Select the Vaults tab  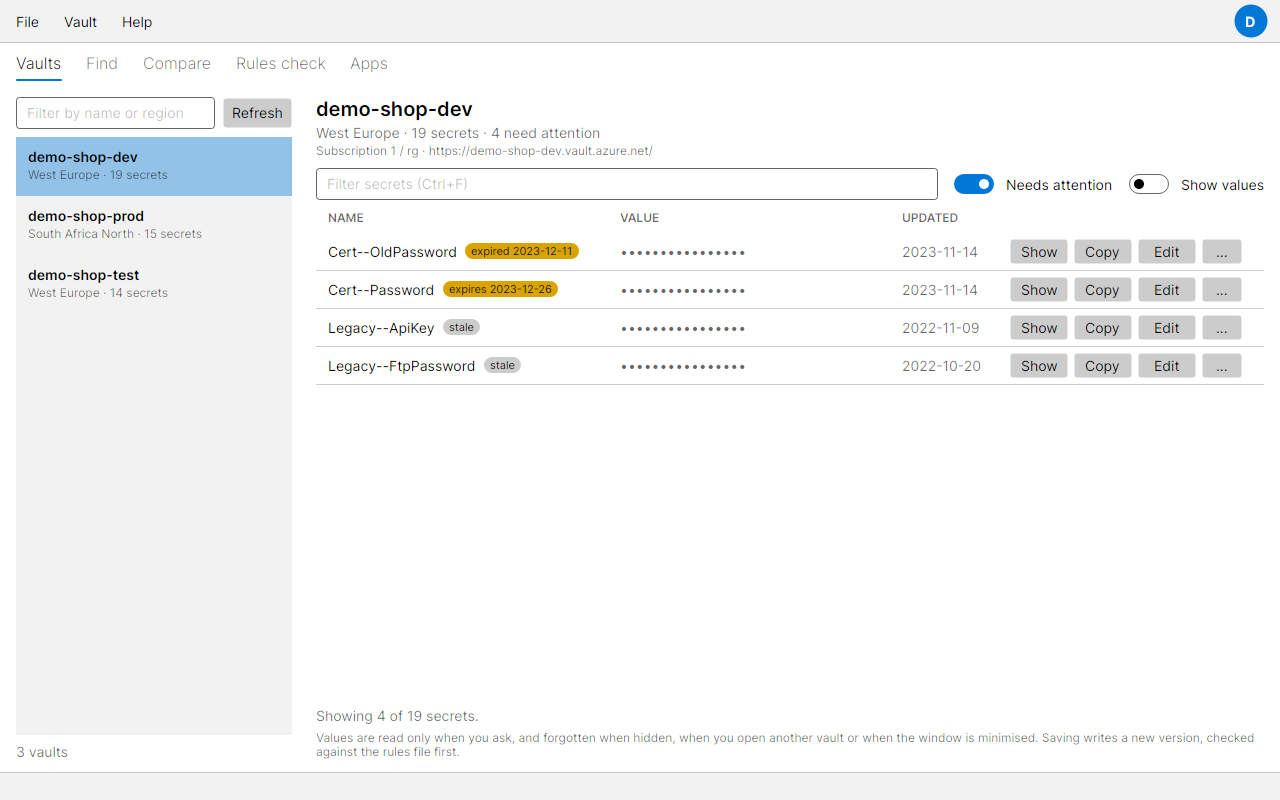39,63
